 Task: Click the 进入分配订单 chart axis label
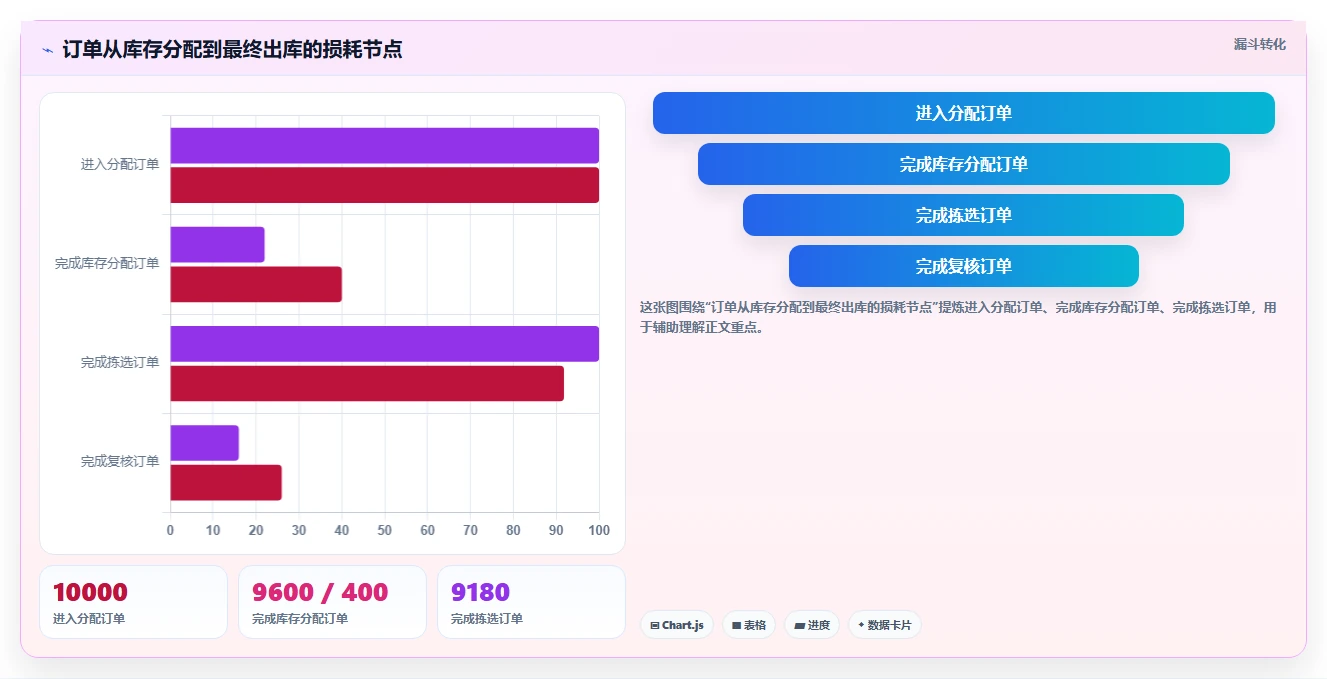click(x=120, y=164)
